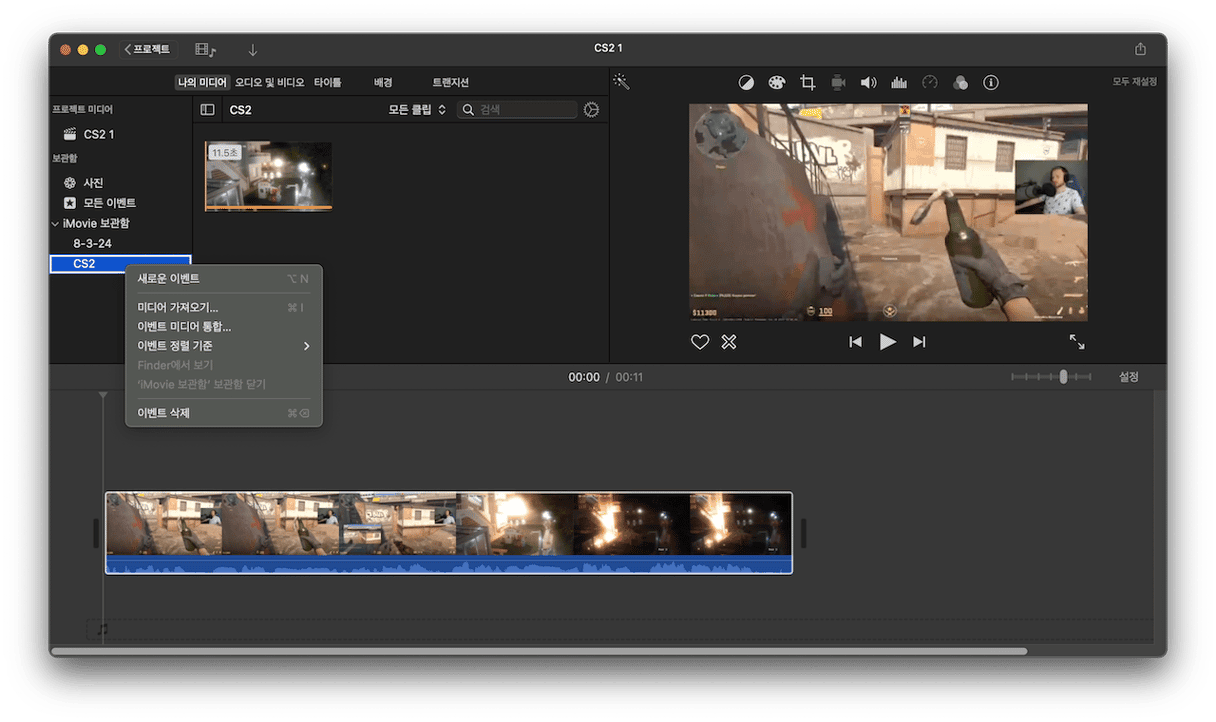This screenshot has width=1216, height=722.
Task: Choose 이벤트 삭제 from context menu
Action: 164,413
